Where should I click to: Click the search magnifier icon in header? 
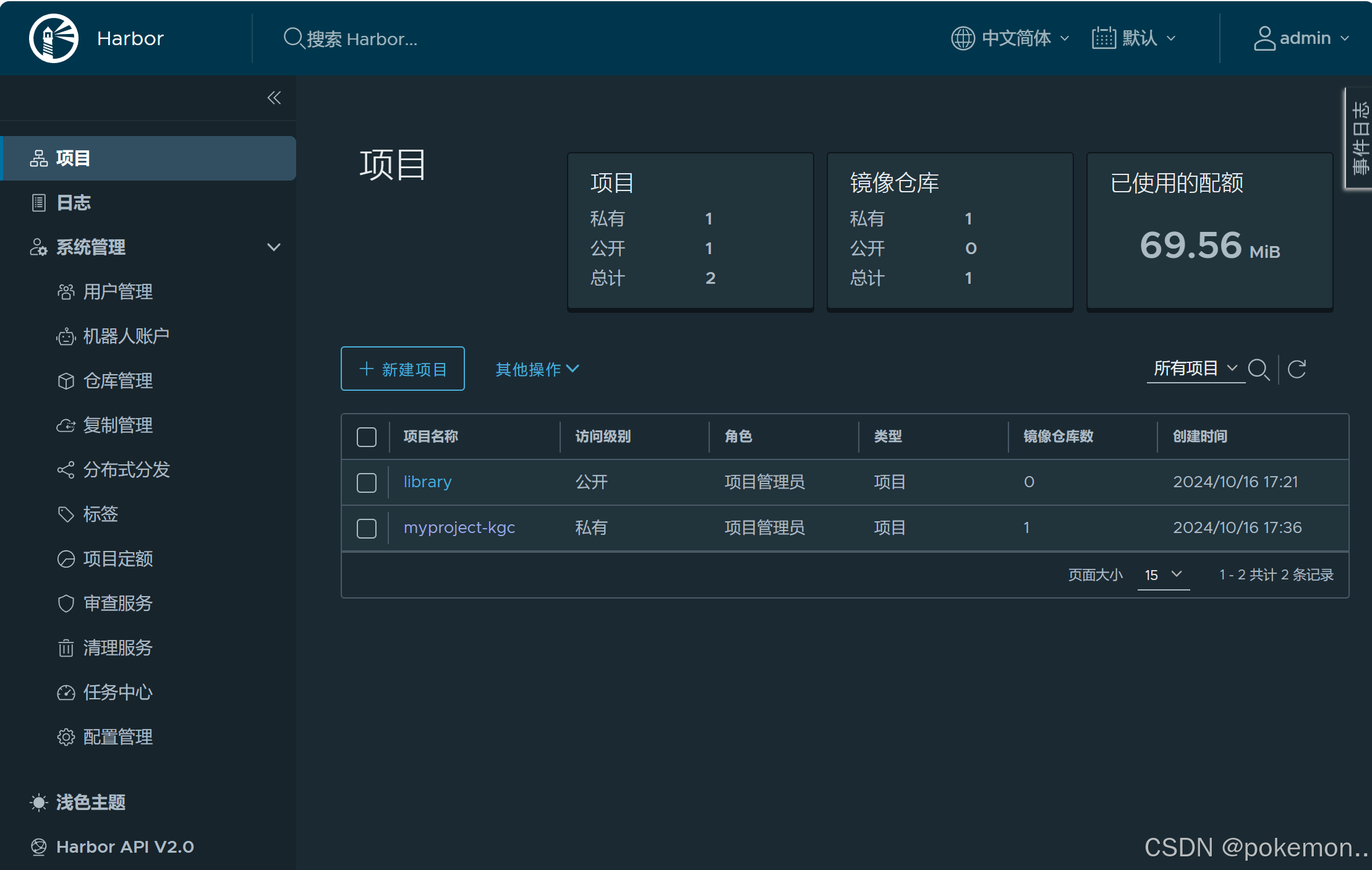coord(293,38)
